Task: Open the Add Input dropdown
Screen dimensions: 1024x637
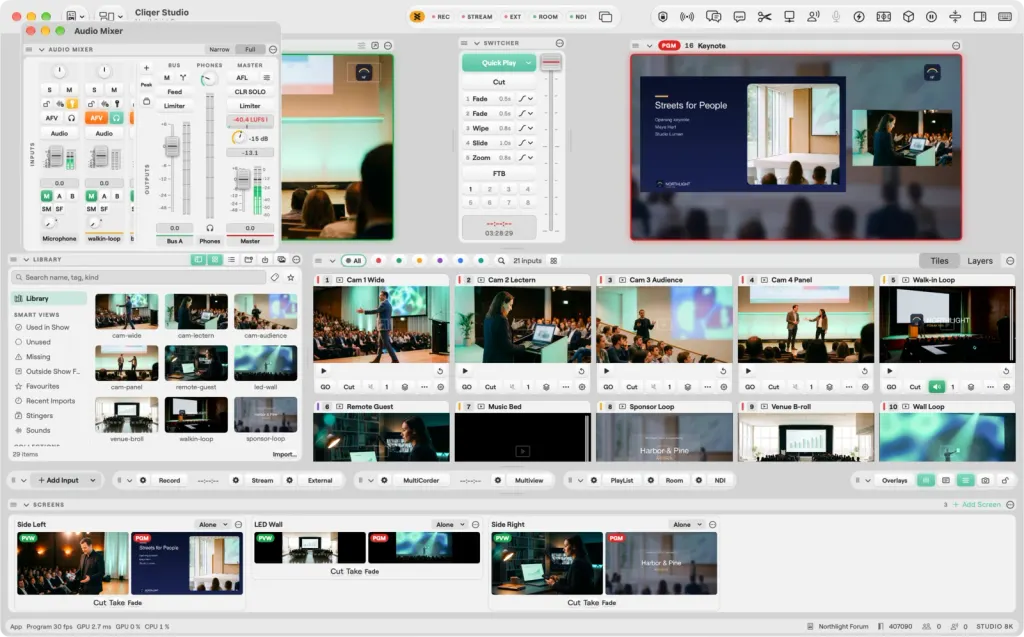Action: [x=92, y=480]
